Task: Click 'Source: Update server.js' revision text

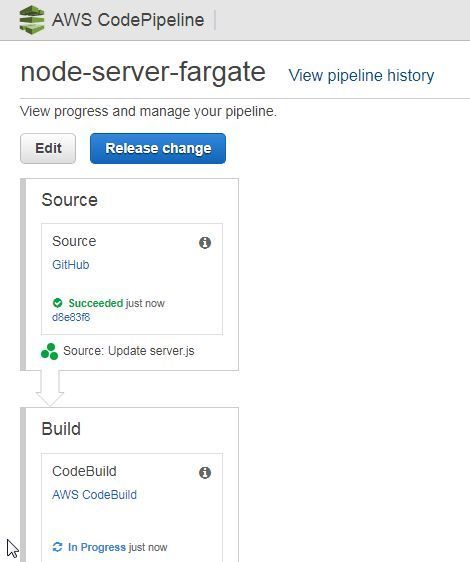Action: pyautogui.click(x=129, y=351)
